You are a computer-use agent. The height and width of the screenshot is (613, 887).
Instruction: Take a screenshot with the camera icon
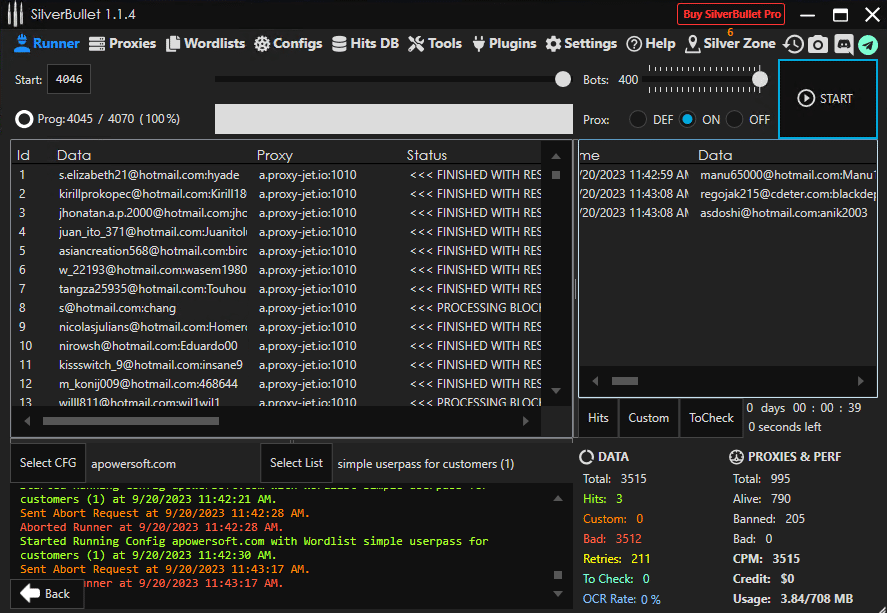[x=818, y=44]
